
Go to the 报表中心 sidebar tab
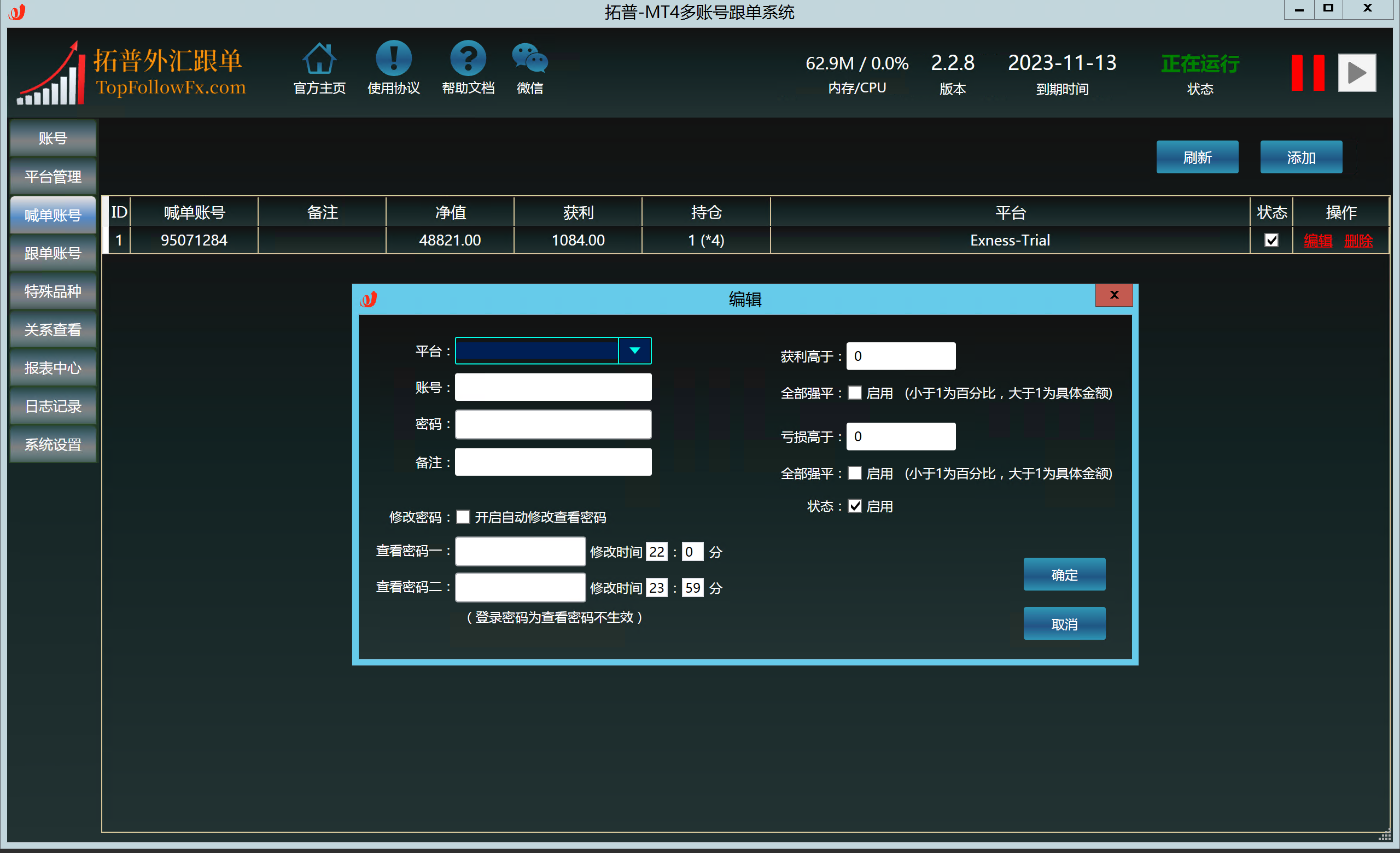click(x=53, y=368)
